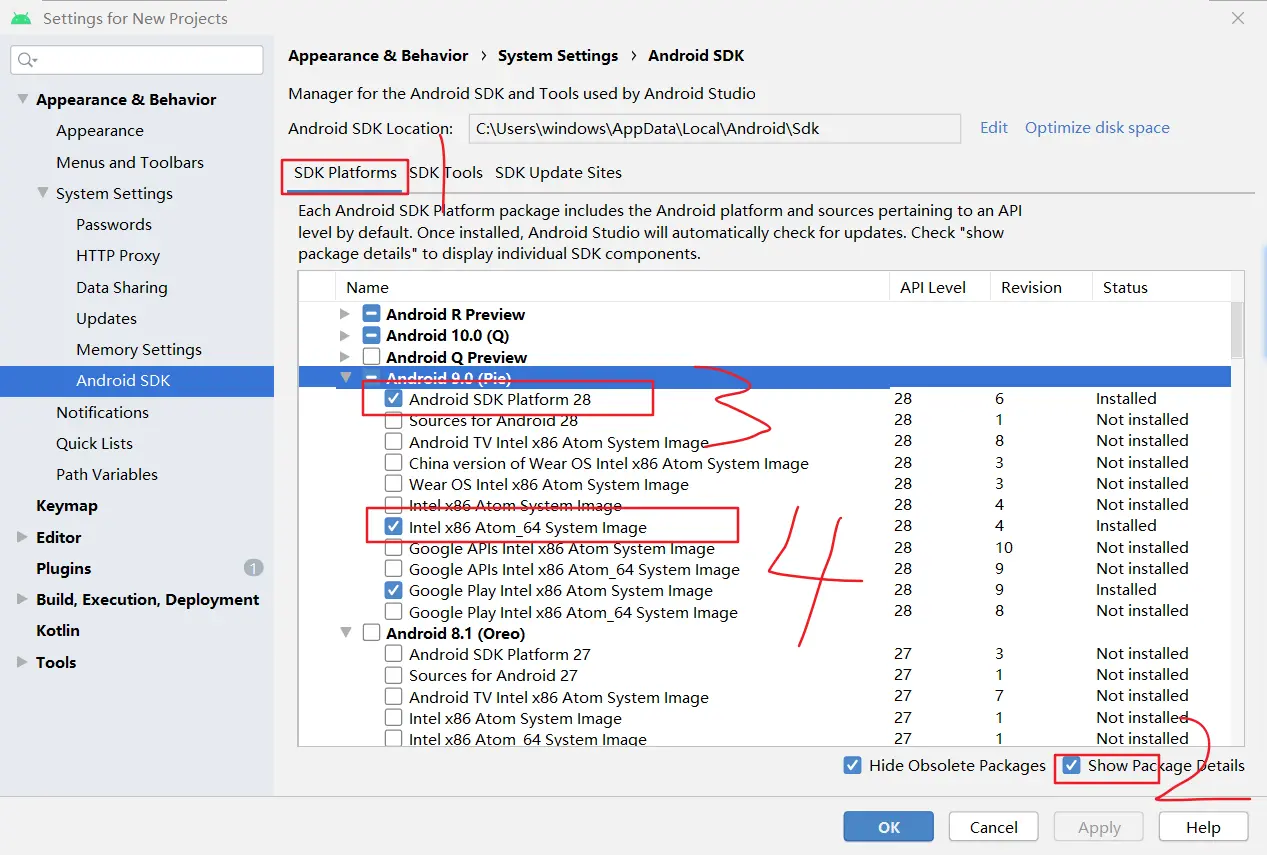The height and width of the screenshot is (855, 1267).
Task: Select Android SDK in sidebar
Action: click(137, 381)
